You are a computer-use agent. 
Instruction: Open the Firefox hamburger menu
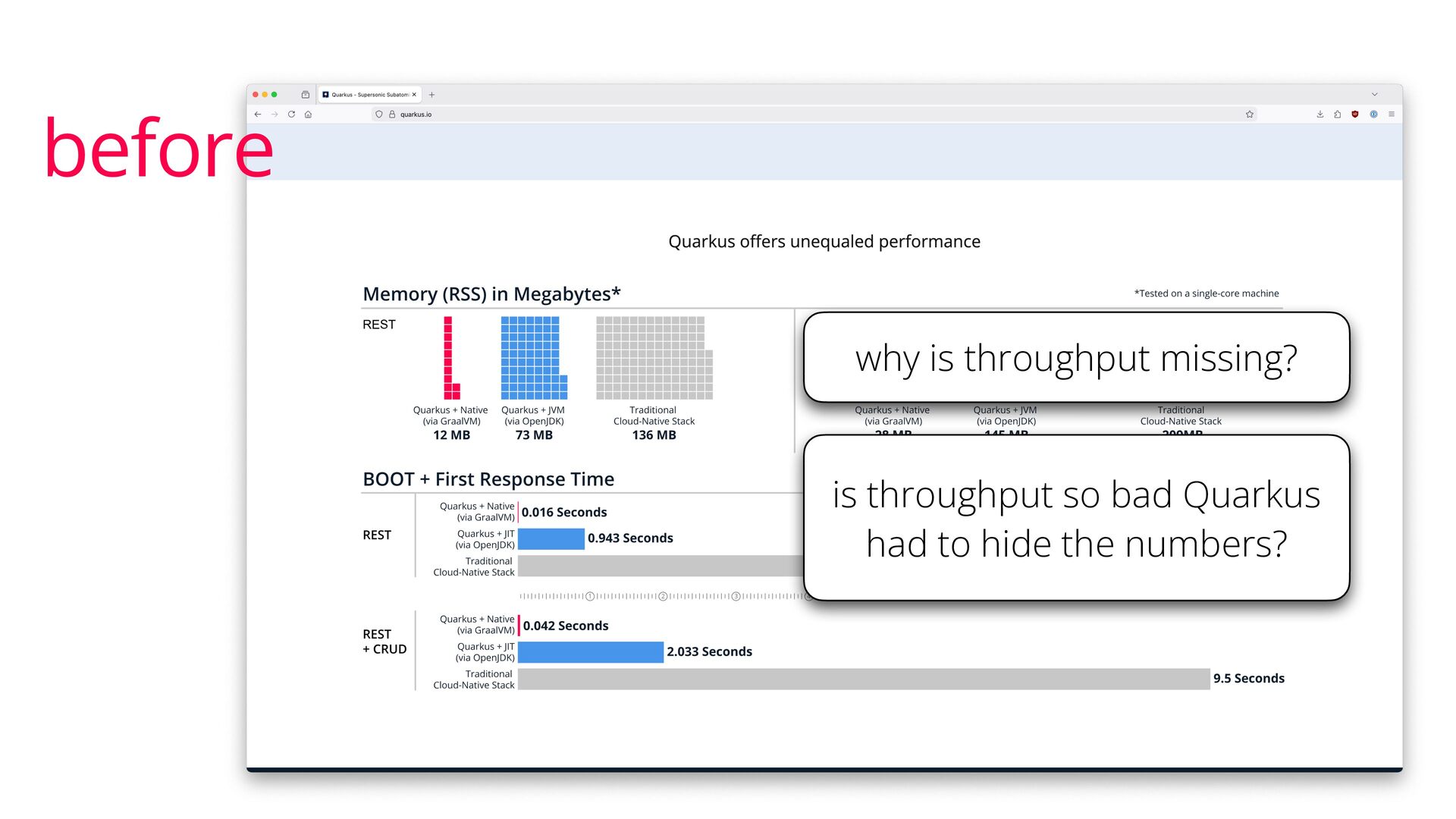1392,115
